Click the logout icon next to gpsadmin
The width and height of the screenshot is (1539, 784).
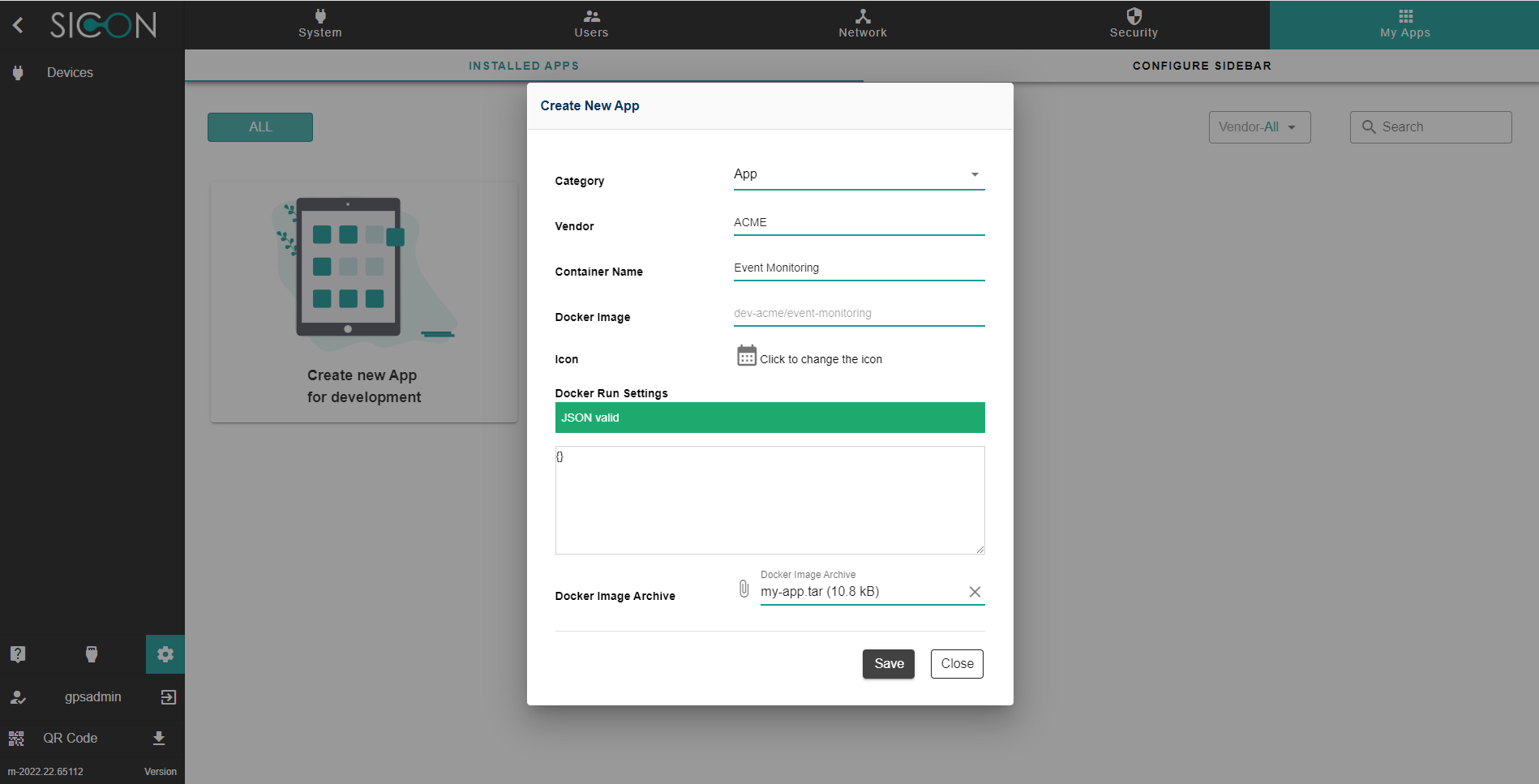(168, 697)
